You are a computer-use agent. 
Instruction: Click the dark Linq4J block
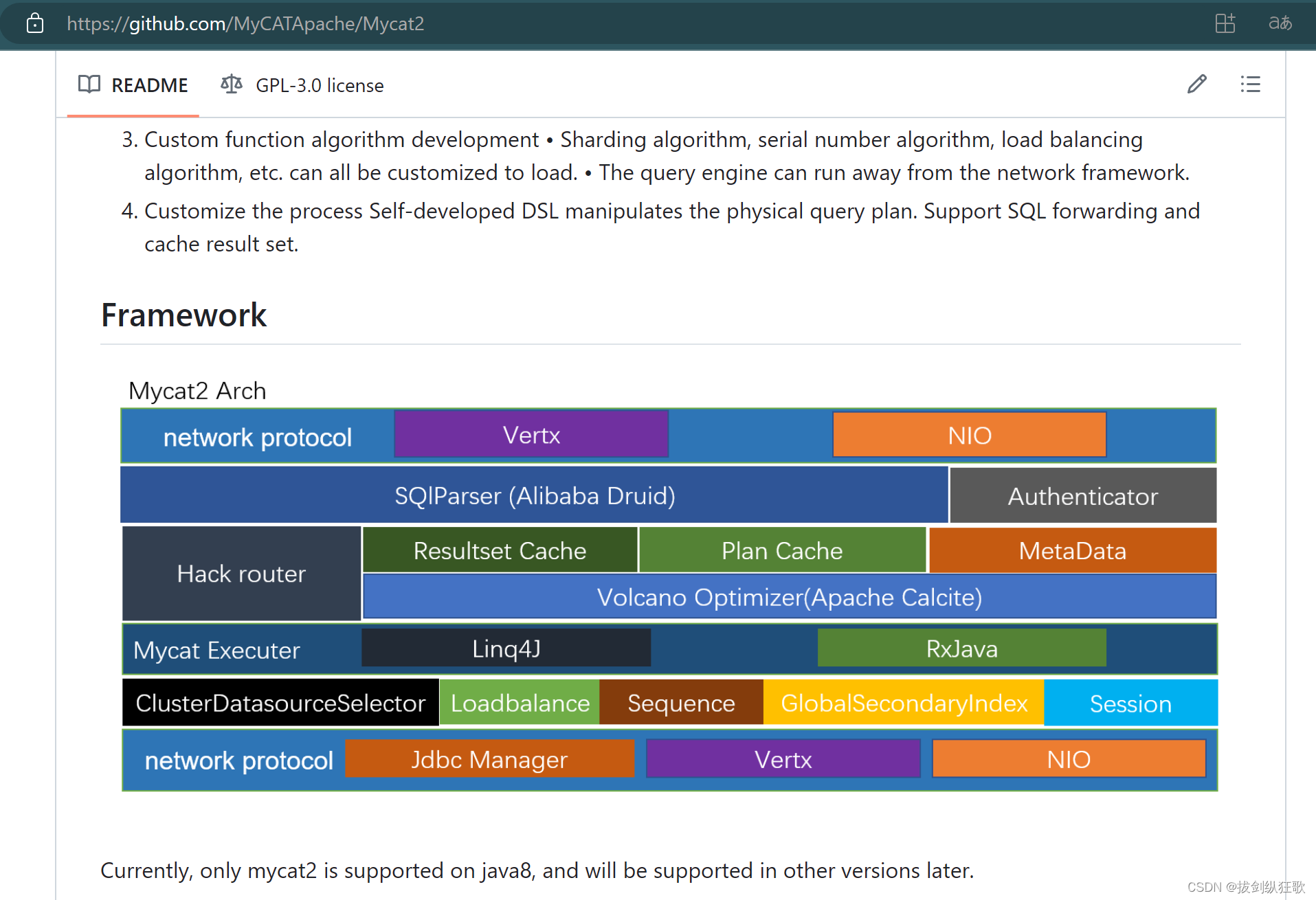[x=506, y=648]
